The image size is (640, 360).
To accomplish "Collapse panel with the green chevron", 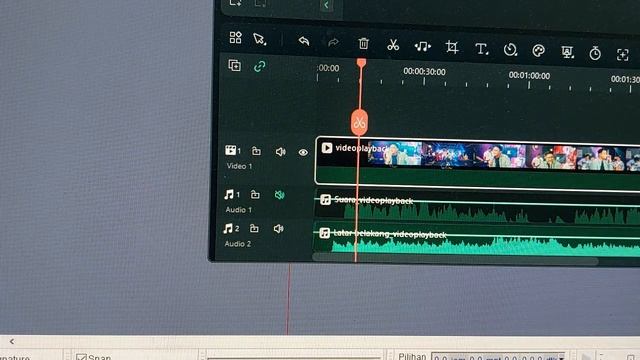I will 326,5.
